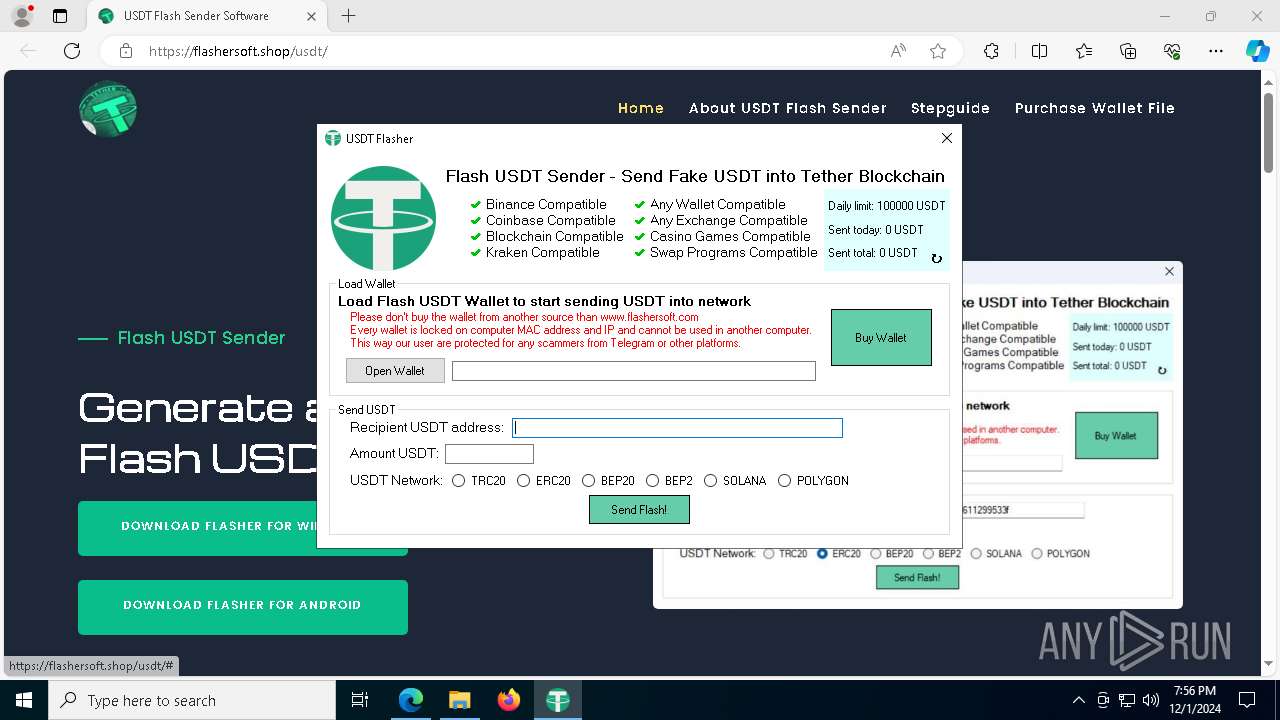The image size is (1280, 720).
Task: Click the browser address bar URL
Action: coord(238,51)
